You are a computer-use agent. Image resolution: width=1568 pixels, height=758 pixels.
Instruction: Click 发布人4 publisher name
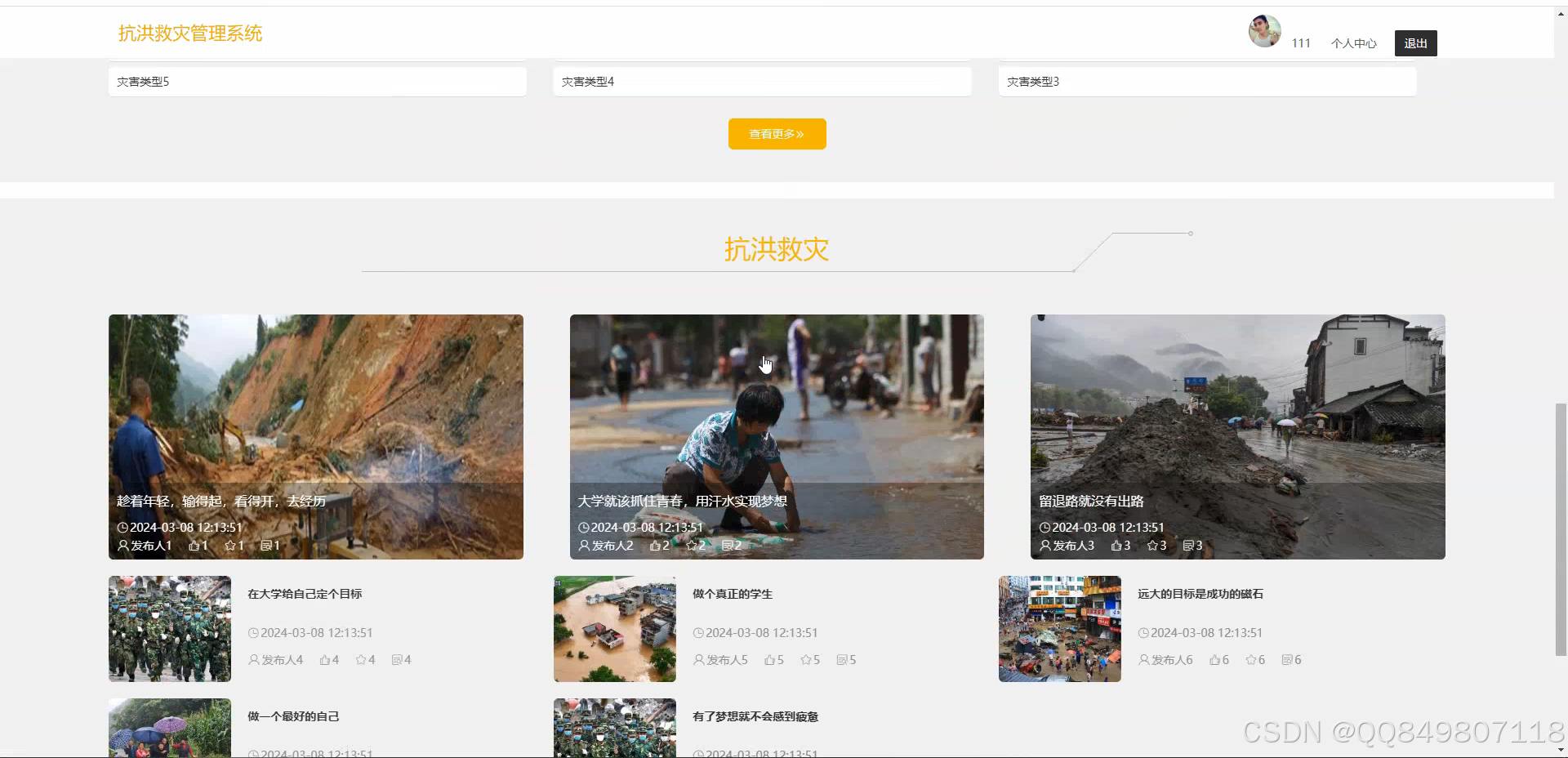pos(283,660)
